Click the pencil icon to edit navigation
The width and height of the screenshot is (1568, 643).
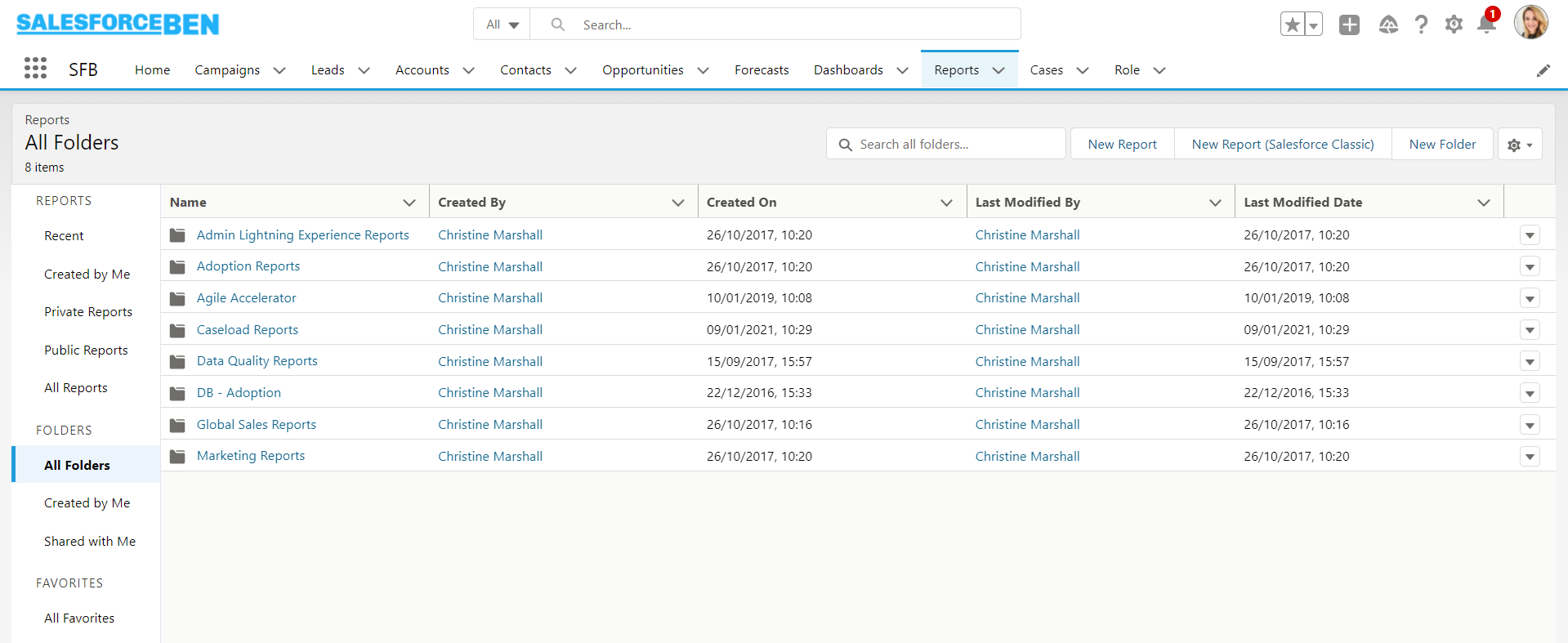1543,70
